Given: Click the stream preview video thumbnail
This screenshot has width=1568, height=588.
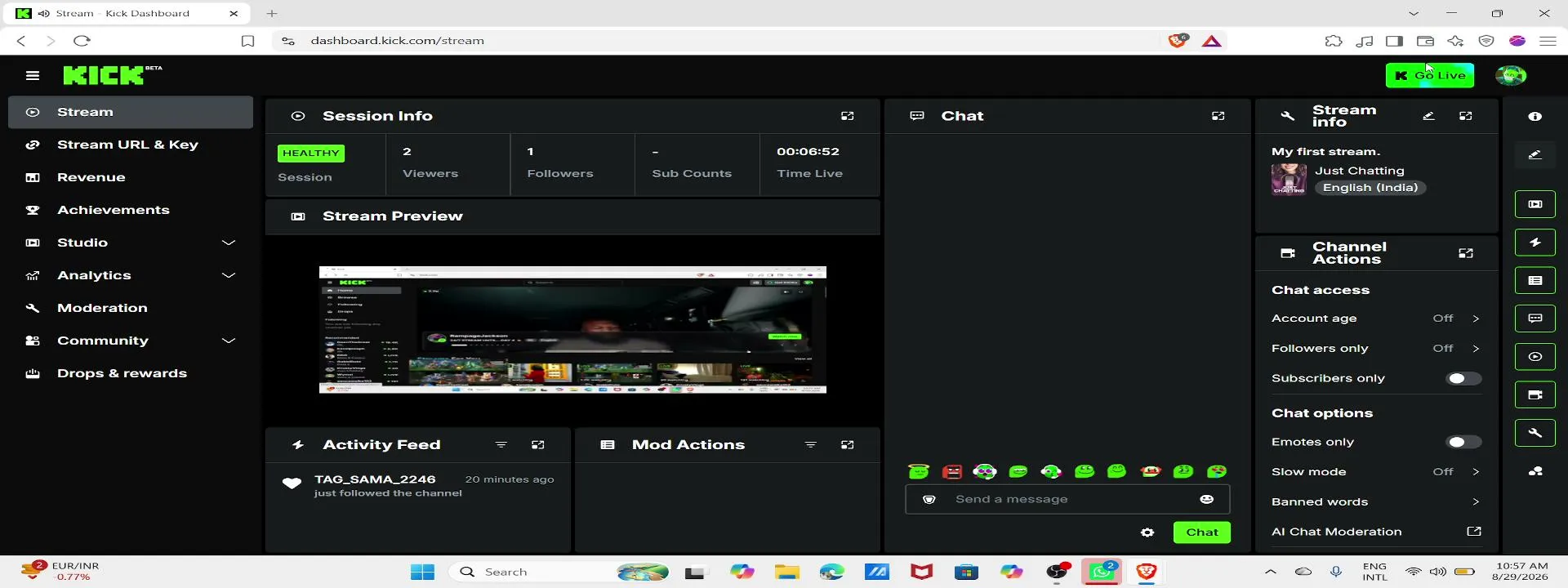Looking at the screenshot, I should pos(572,330).
